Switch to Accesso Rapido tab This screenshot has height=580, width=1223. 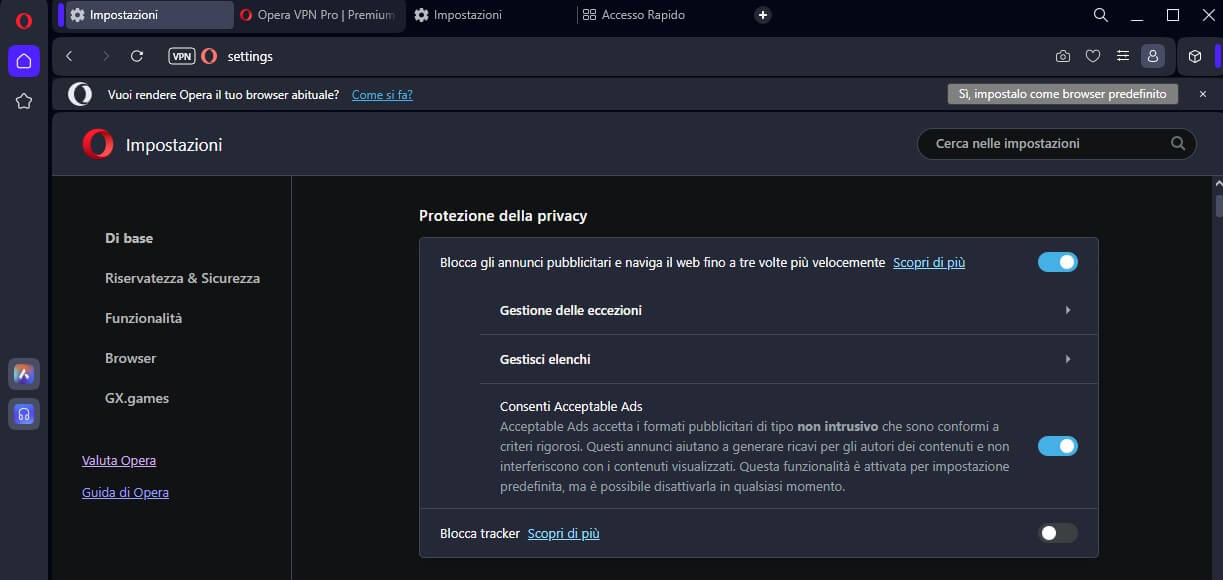coord(660,15)
